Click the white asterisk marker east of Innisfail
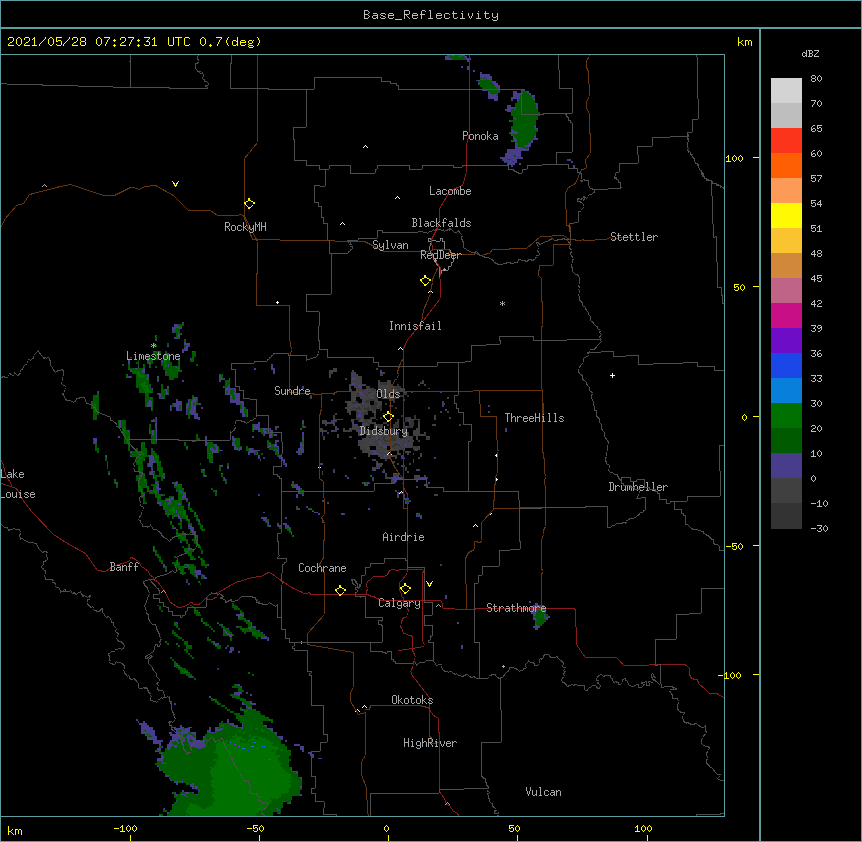The image size is (862, 842). click(502, 303)
